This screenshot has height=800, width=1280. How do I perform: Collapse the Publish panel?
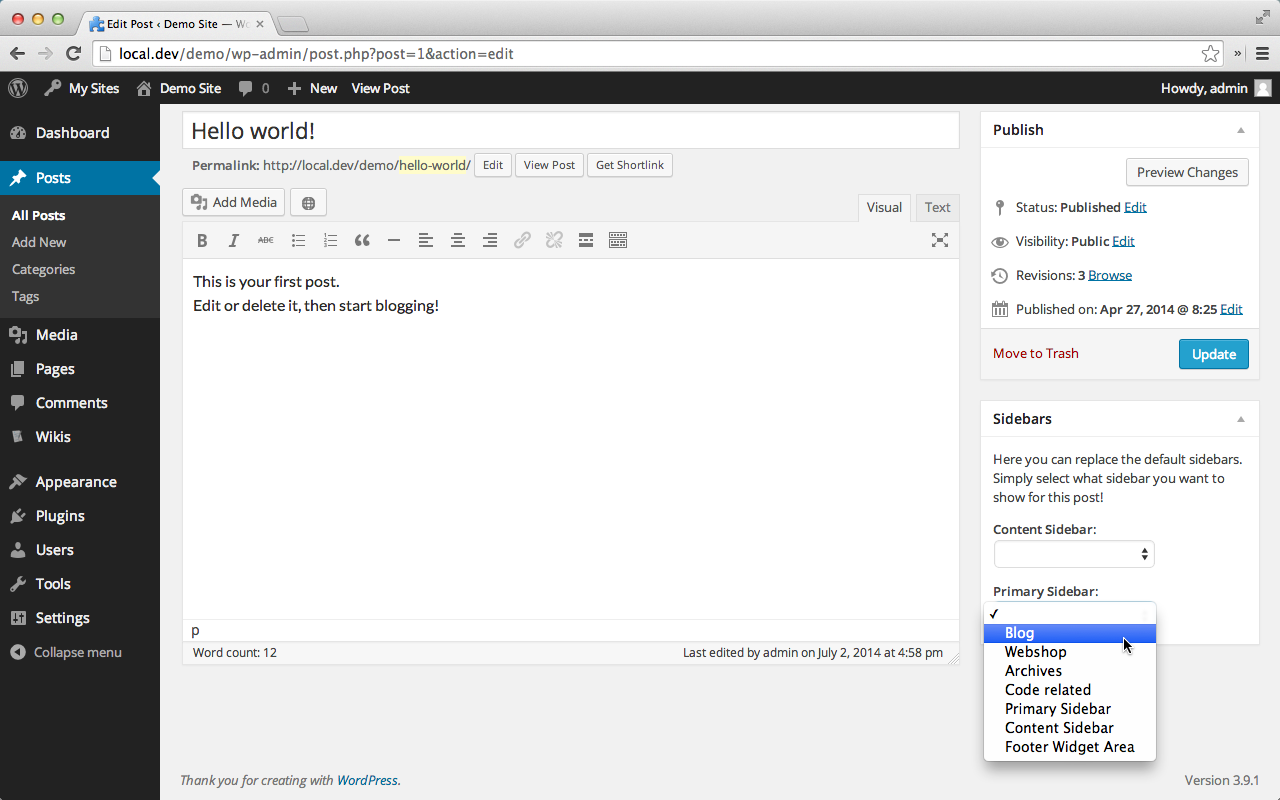(1240, 130)
